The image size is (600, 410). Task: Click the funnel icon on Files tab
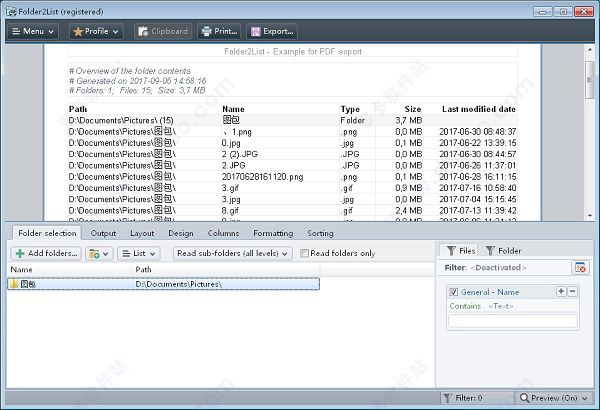pyautogui.click(x=451, y=251)
